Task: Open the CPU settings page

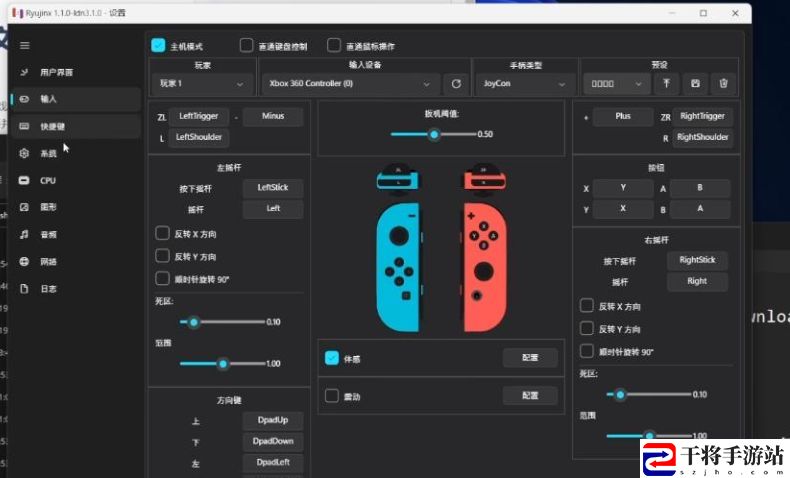Action: (x=76, y=180)
